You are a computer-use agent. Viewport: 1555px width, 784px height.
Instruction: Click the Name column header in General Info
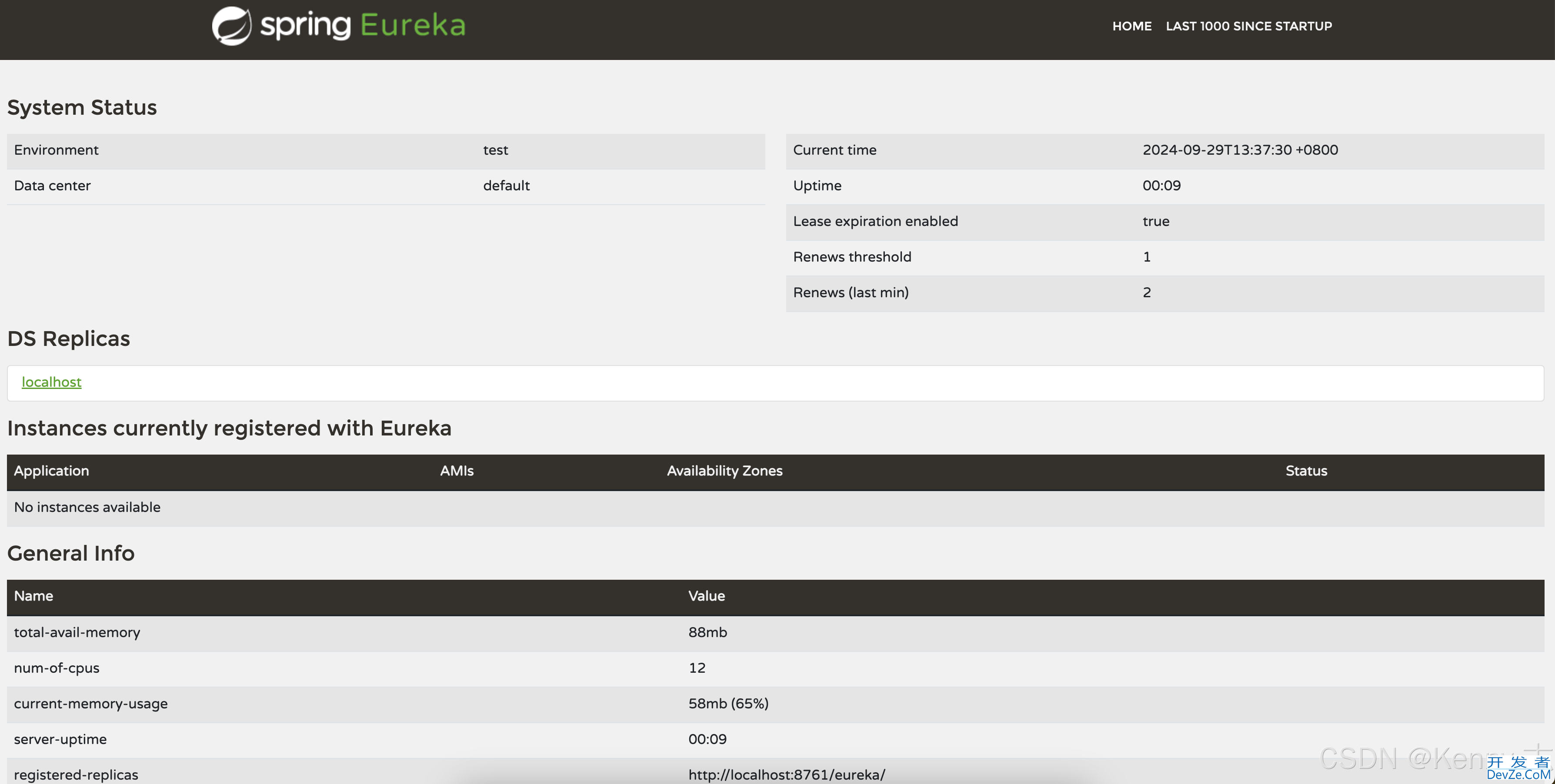[34, 596]
